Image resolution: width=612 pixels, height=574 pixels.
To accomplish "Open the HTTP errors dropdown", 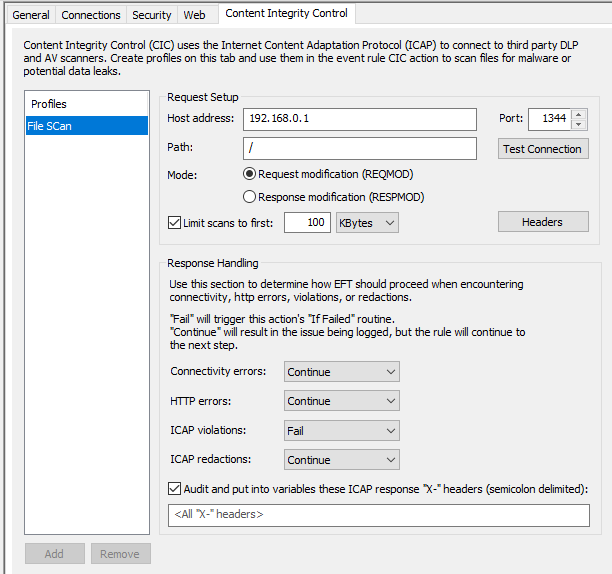I will click(x=341, y=401).
